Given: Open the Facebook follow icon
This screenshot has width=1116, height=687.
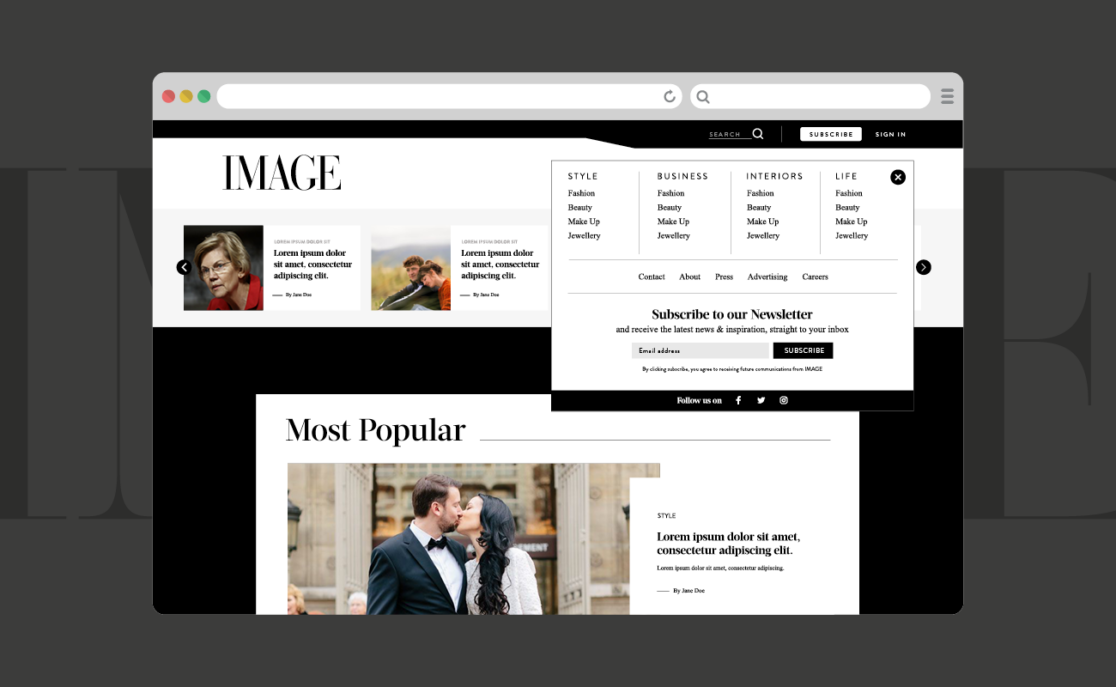Looking at the screenshot, I should [x=739, y=400].
